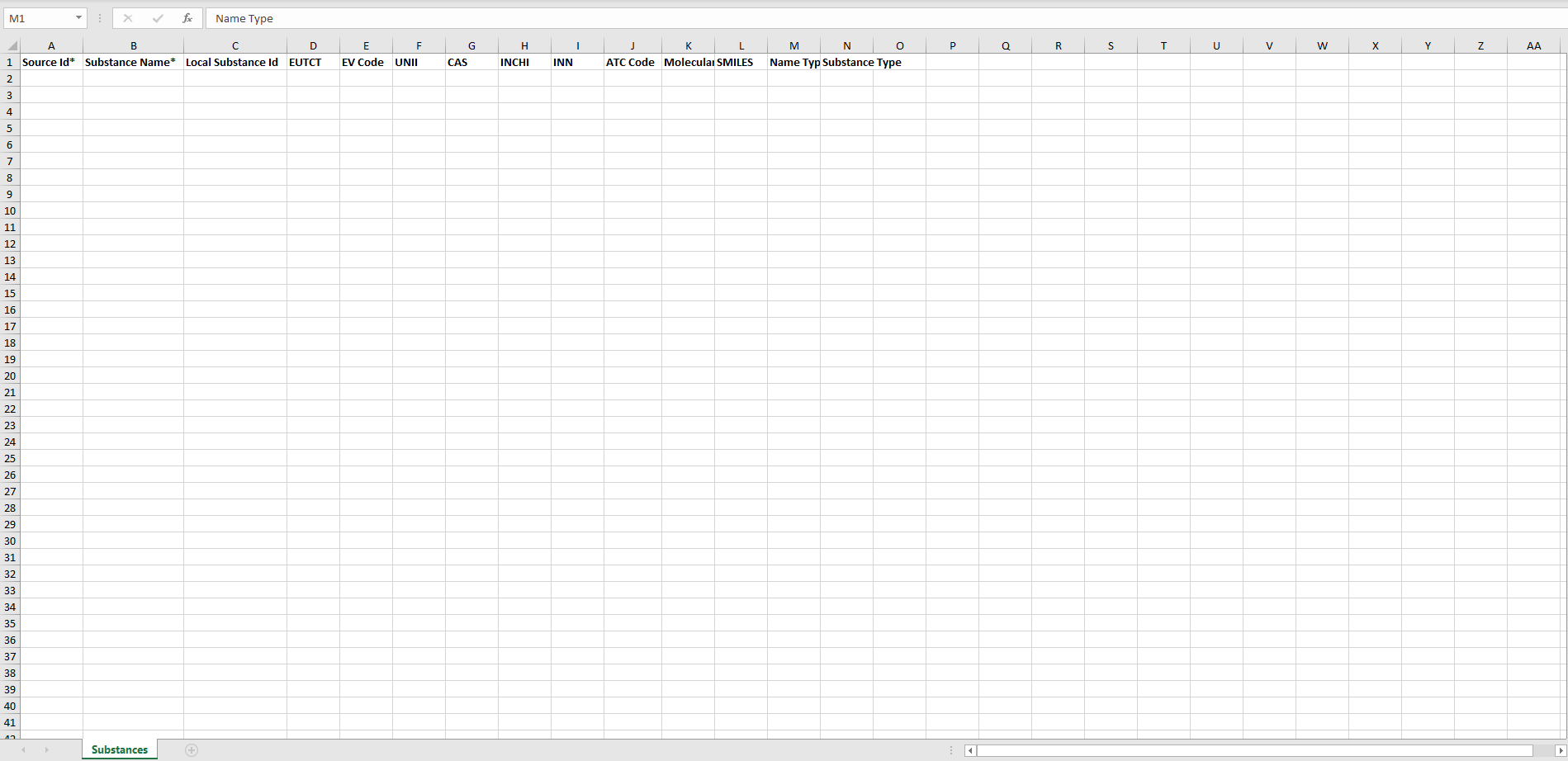Select column B header

[133, 46]
